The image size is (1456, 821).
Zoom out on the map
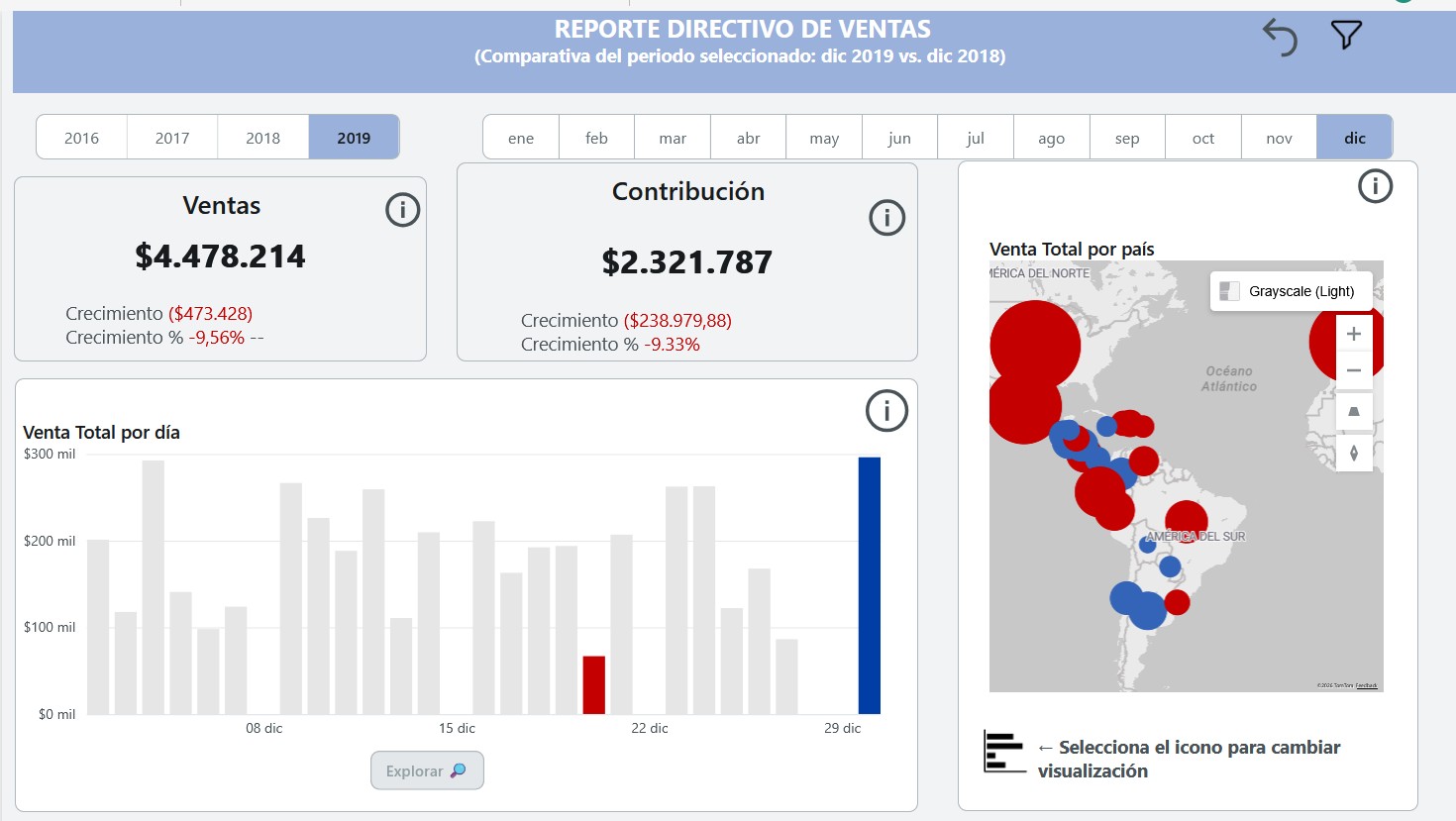tap(1354, 370)
